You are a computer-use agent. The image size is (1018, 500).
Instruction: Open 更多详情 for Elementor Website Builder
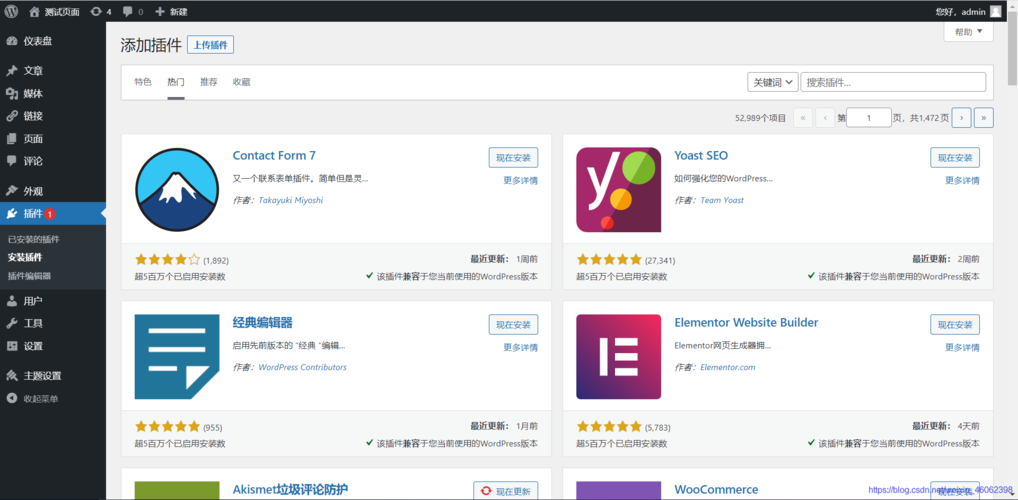(x=962, y=347)
